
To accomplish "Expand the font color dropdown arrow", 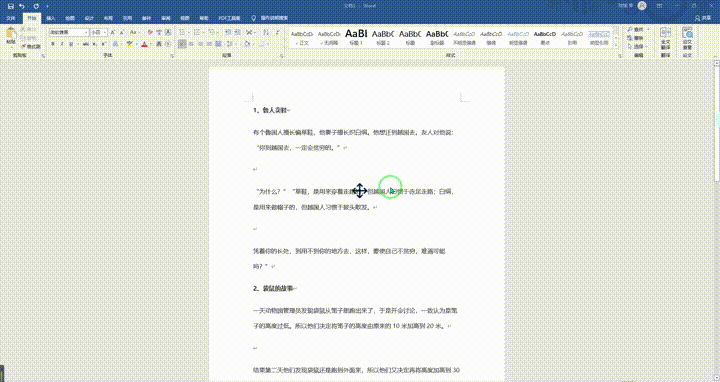I will (x=151, y=44).
